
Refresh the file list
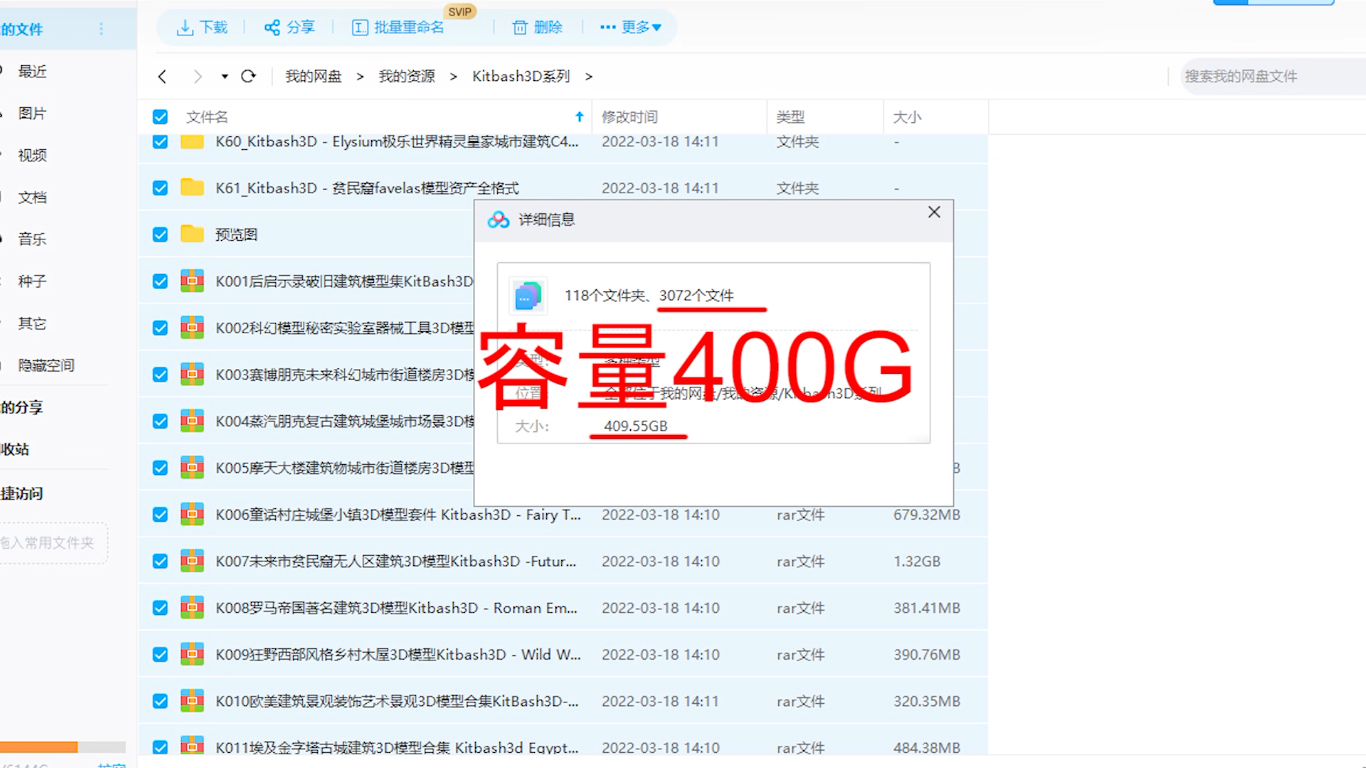coord(249,75)
